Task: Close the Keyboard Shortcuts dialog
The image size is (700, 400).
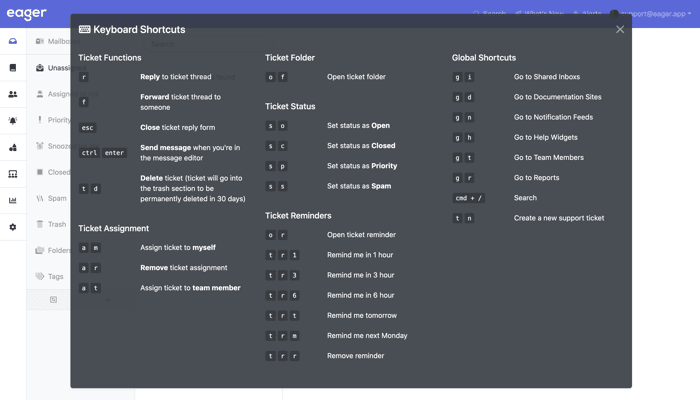Action: 620,29
